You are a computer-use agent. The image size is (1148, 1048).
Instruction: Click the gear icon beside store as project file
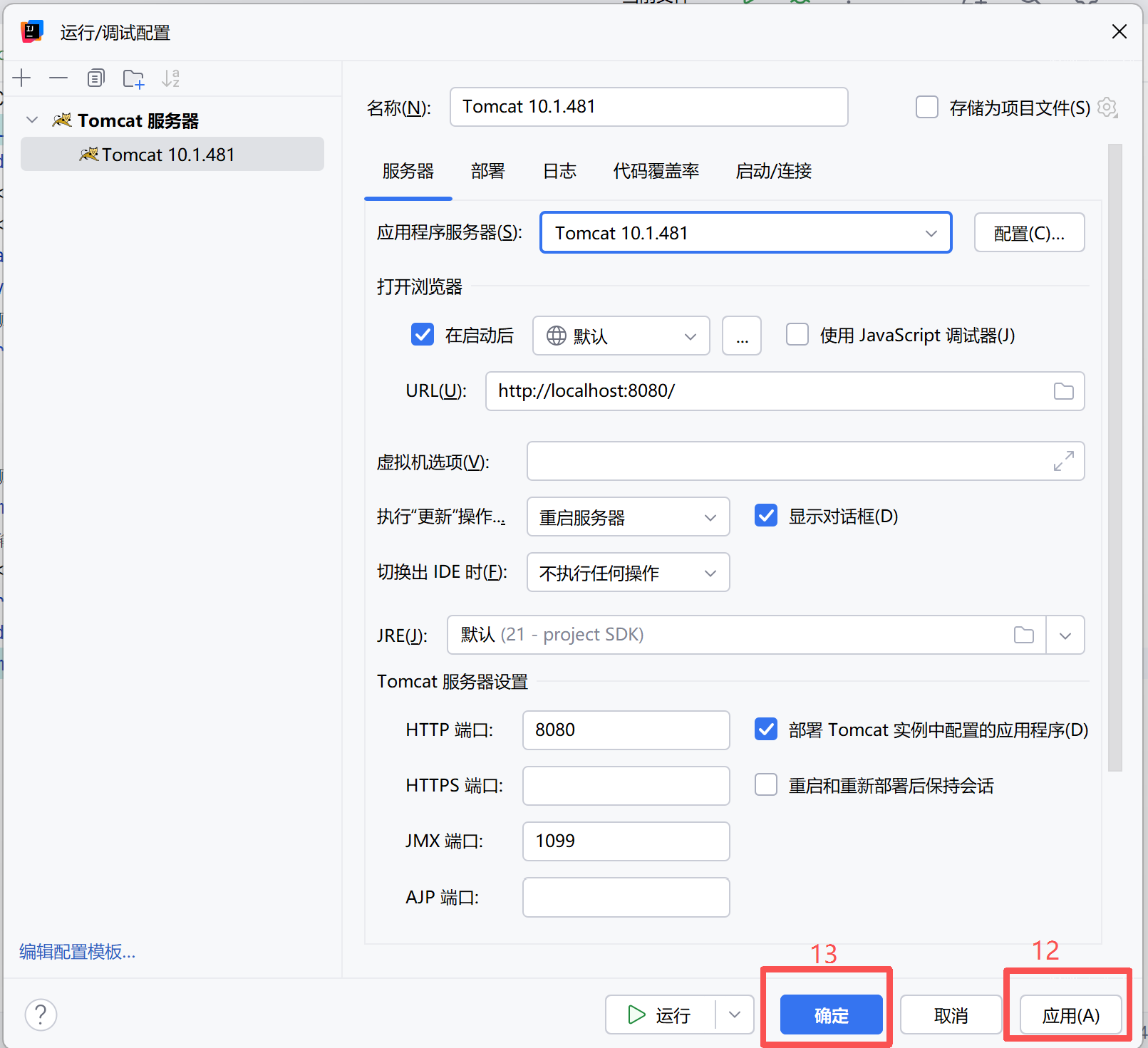point(1107,108)
